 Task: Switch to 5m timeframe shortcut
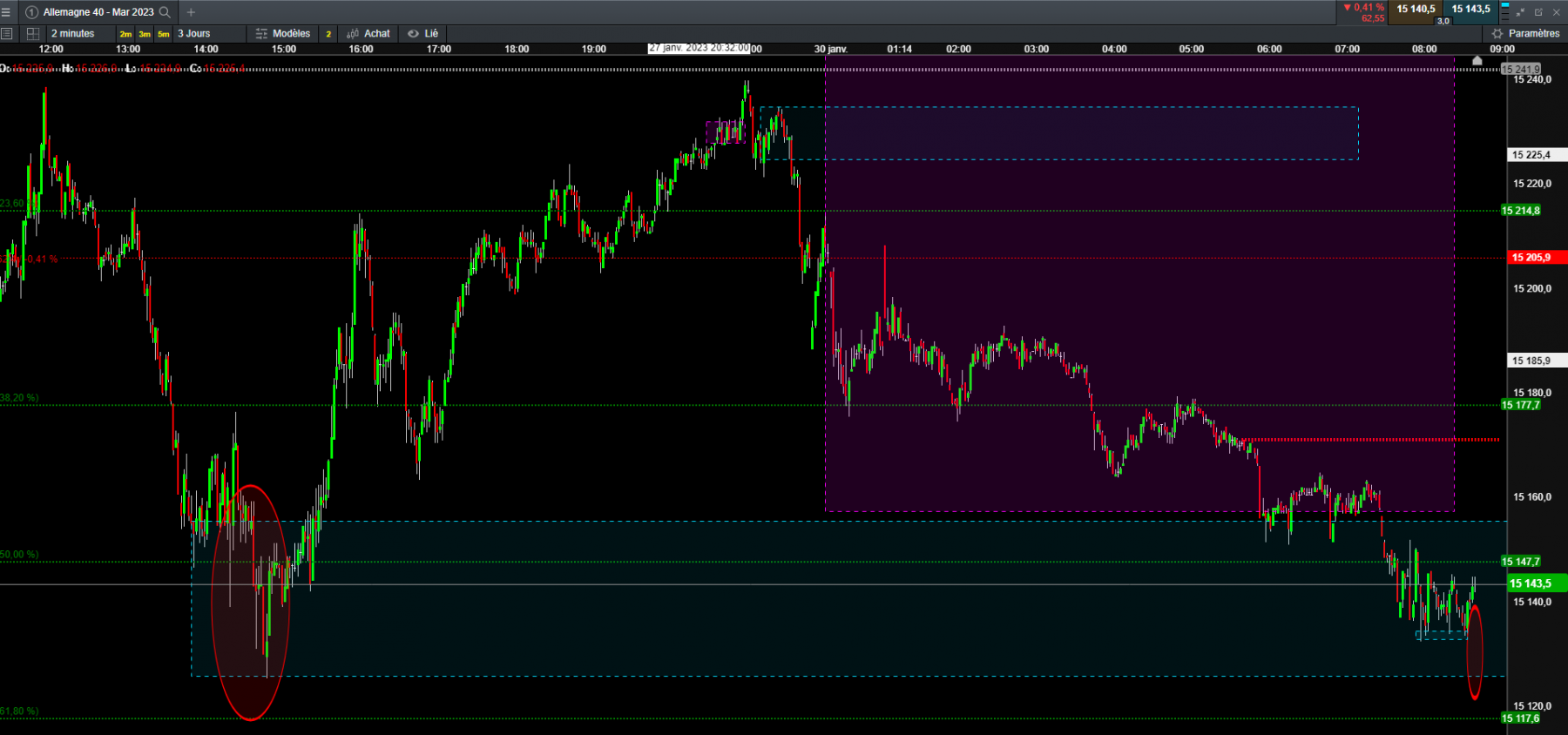point(164,35)
